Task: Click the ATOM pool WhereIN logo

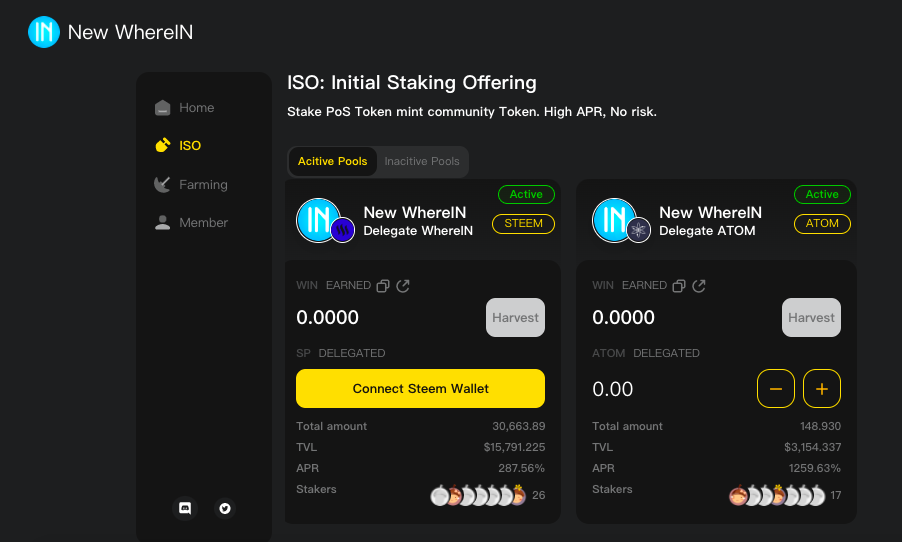Action: 614,220
